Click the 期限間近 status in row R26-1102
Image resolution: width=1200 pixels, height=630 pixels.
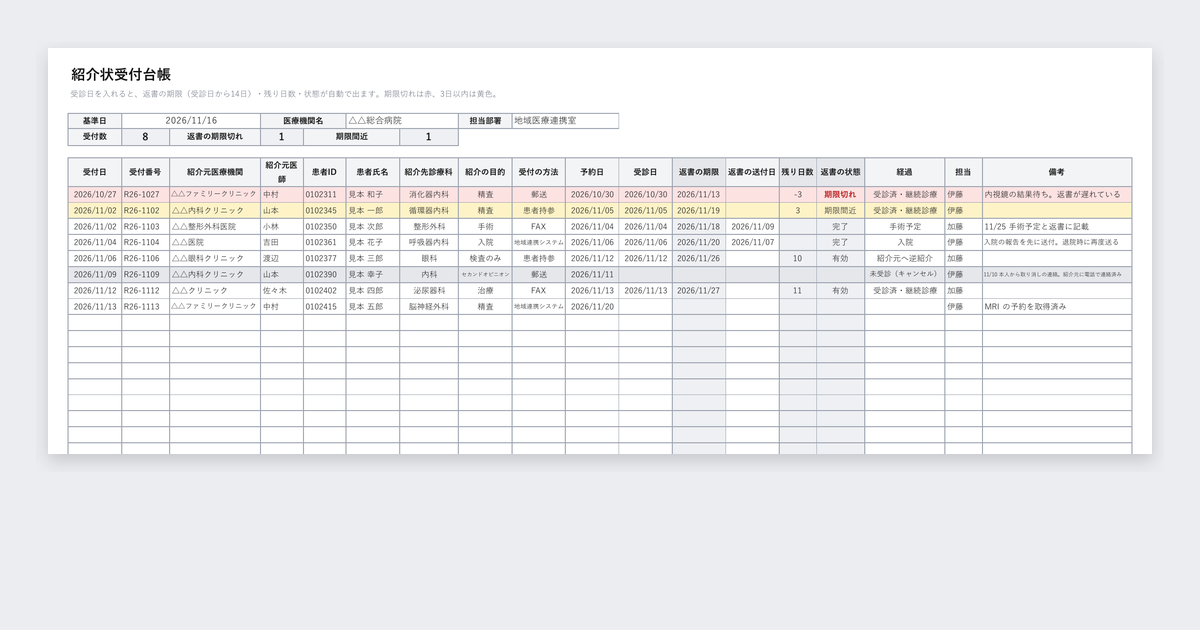point(840,211)
